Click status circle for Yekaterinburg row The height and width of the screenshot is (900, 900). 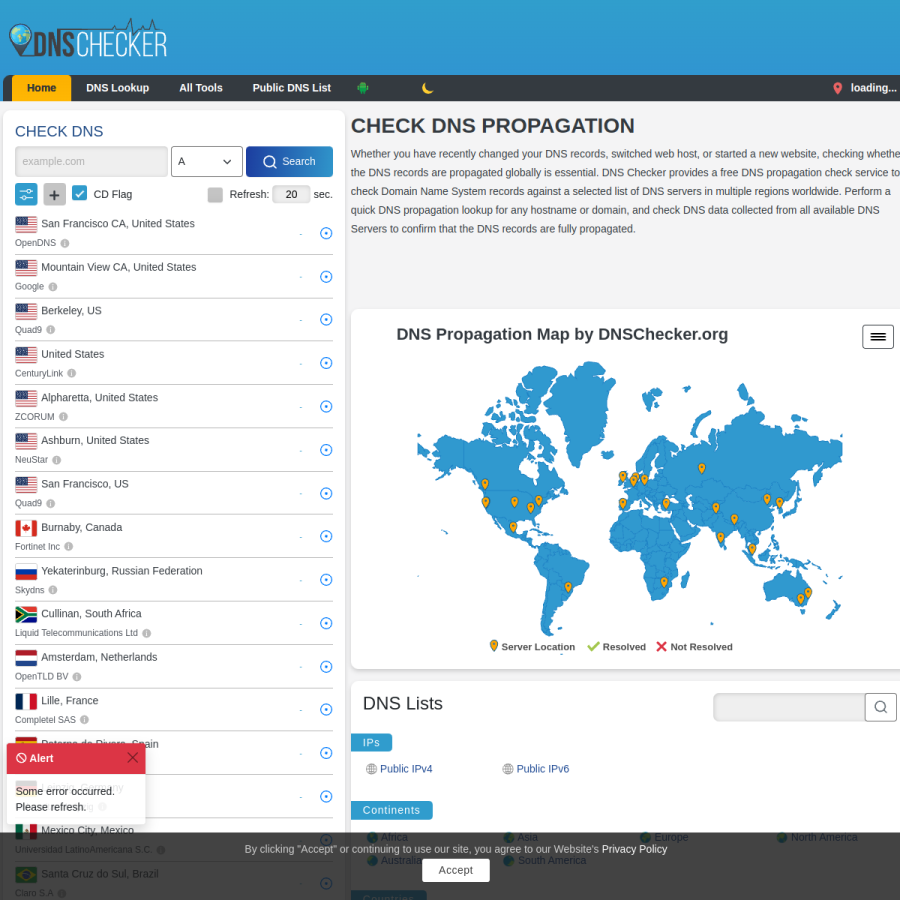[x=326, y=580]
